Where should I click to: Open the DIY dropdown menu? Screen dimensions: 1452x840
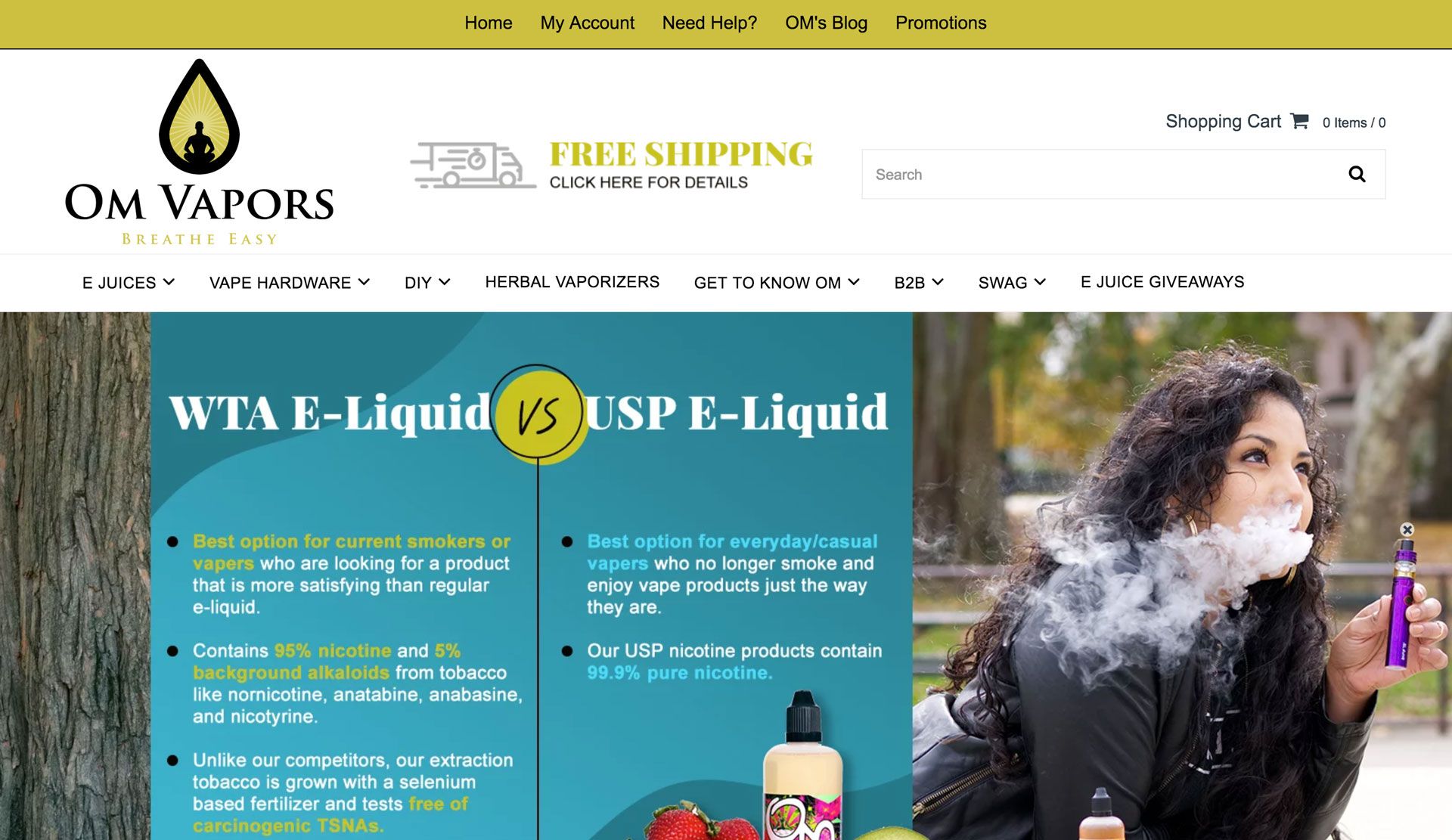click(427, 283)
